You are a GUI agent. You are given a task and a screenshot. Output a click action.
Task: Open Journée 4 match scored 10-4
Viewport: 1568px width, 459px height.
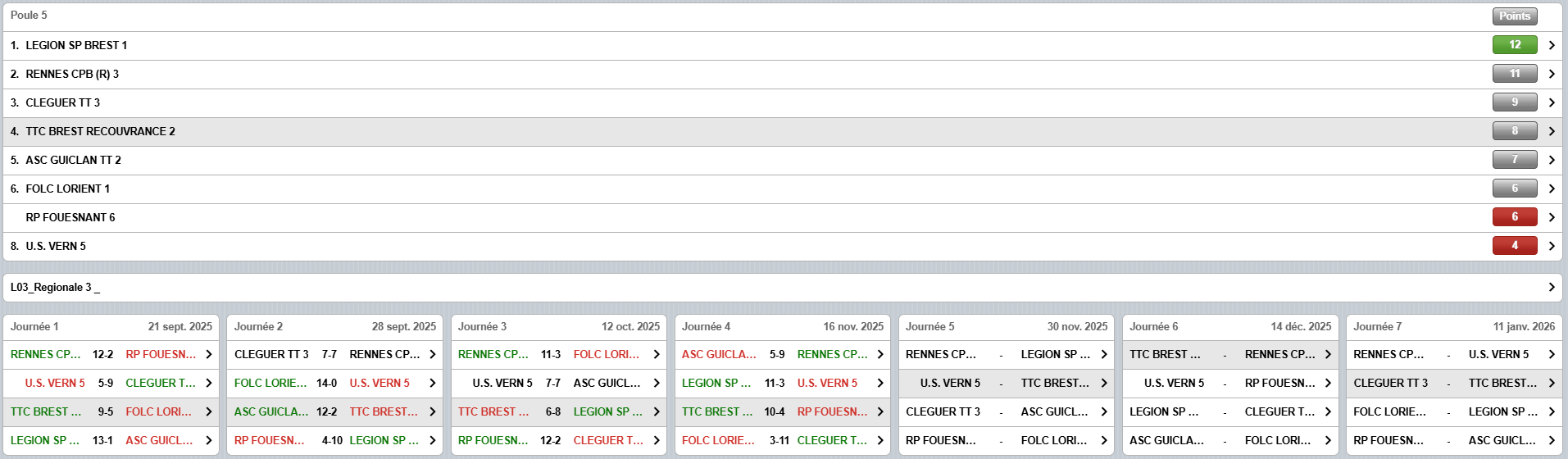[x=774, y=411]
